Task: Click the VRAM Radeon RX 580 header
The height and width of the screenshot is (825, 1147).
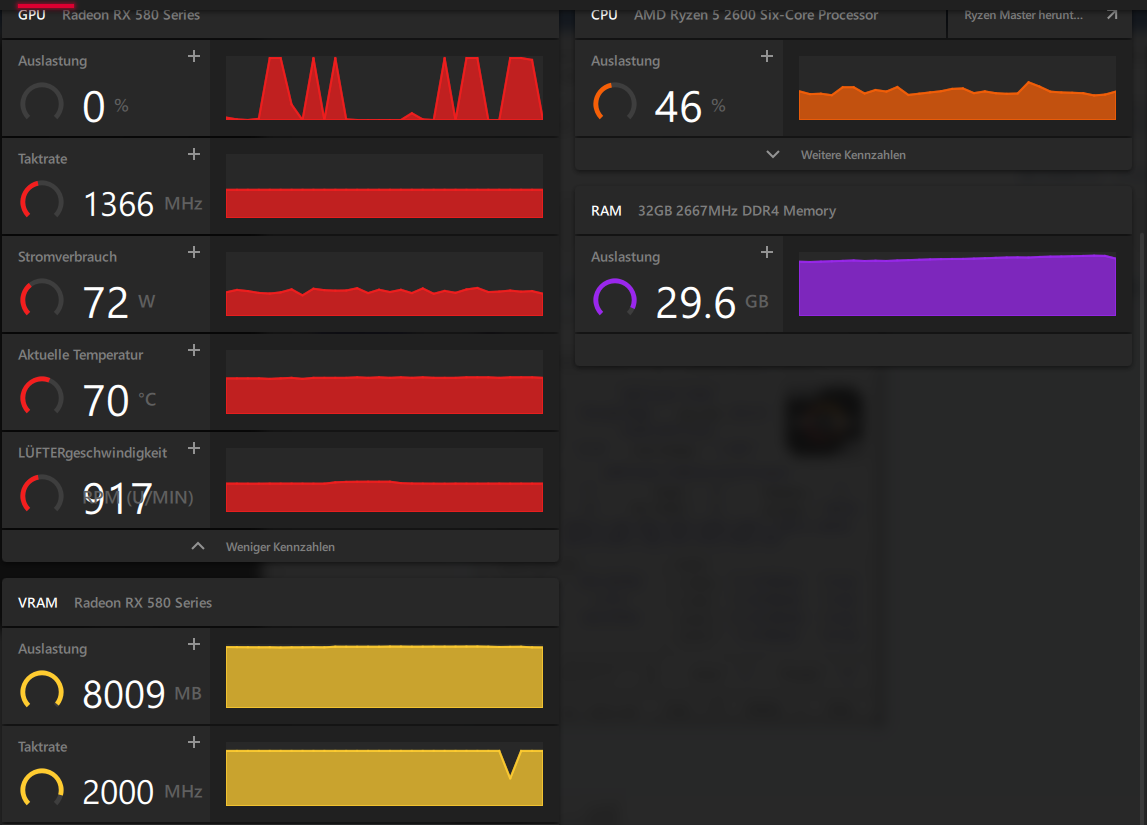Action: pos(280,603)
